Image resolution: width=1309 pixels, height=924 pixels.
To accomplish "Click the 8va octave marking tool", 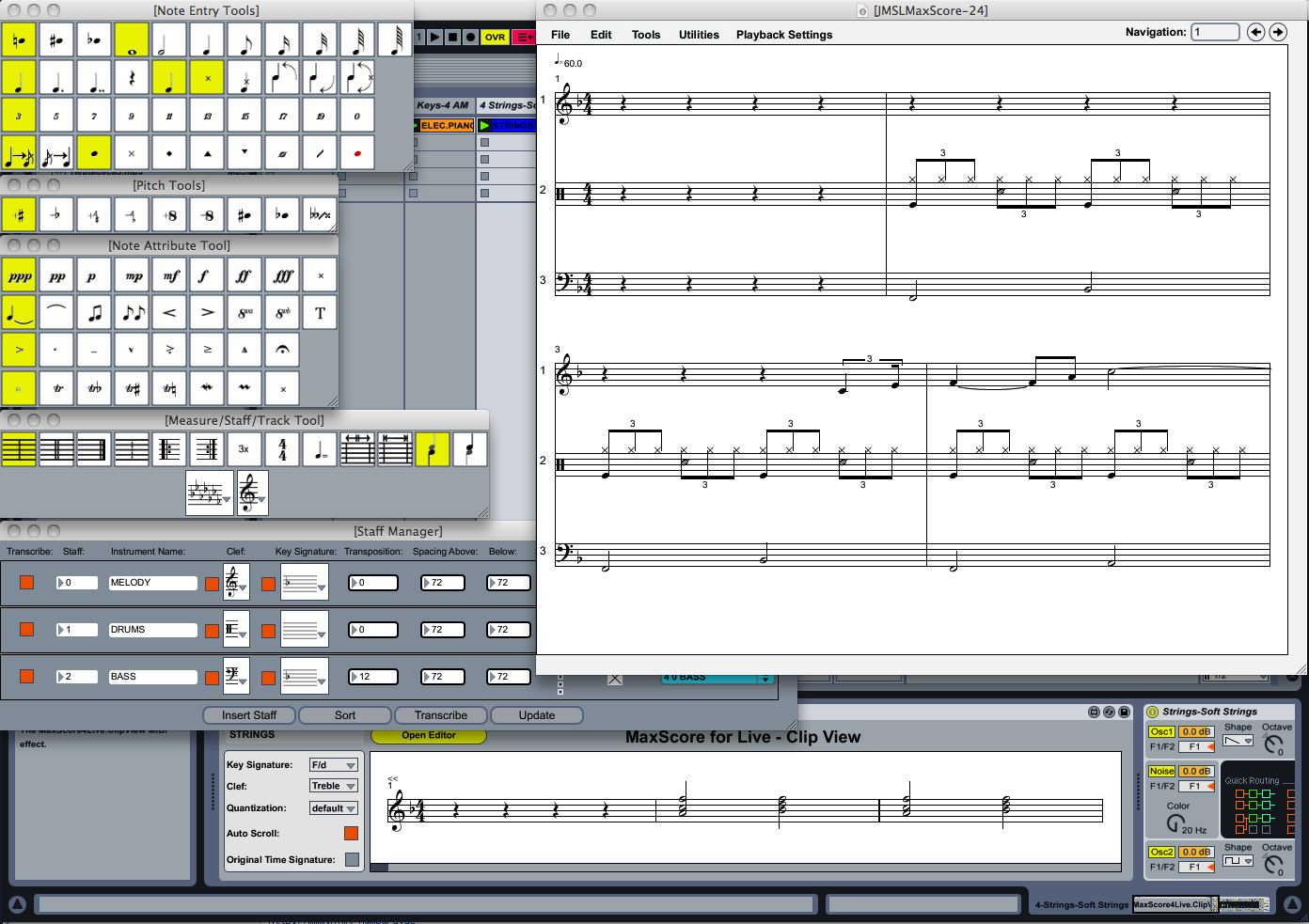I will tap(244, 313).
